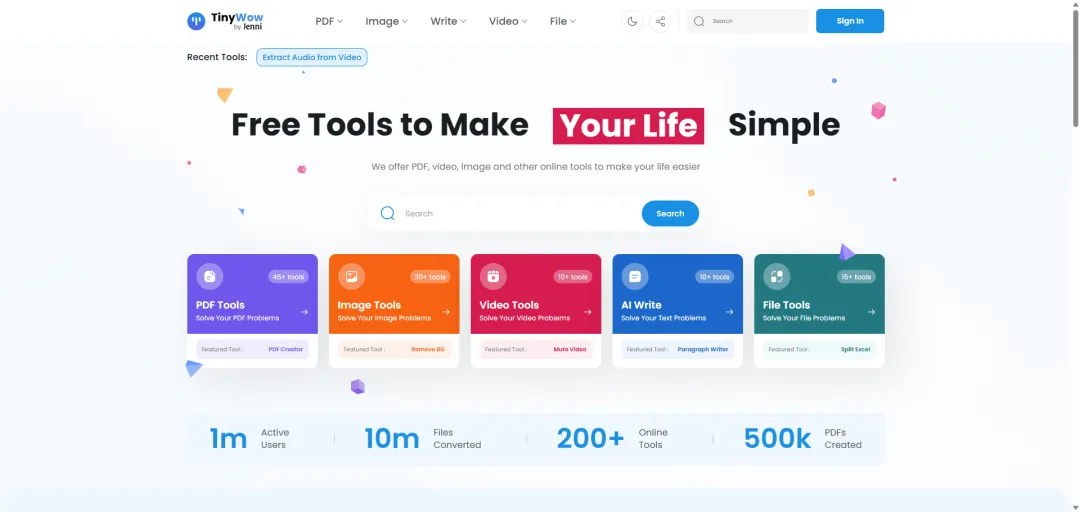Click the share icon in header
This screenshot has width=1080, height=512.
coord(661,21)
